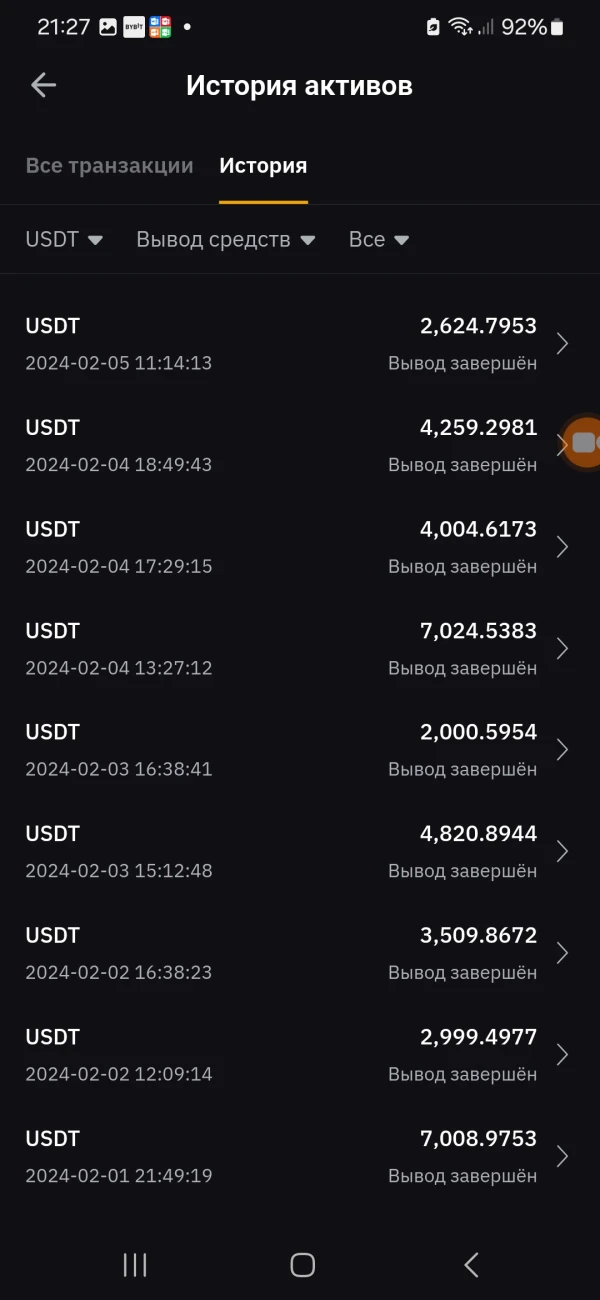Open withdrawal of 4,004.6173 USDT
This screenshot has height=1300, width=600.
[x=280, y=547]
